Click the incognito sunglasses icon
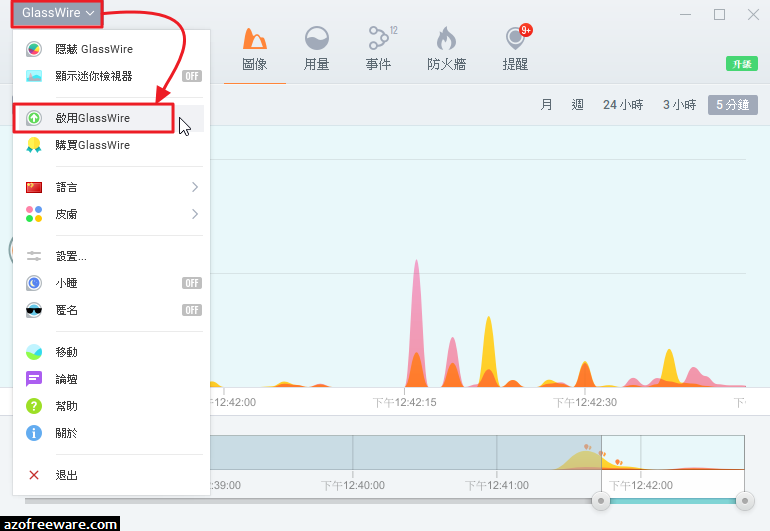This screenshot has width=770, height=531. coord(34,310)
